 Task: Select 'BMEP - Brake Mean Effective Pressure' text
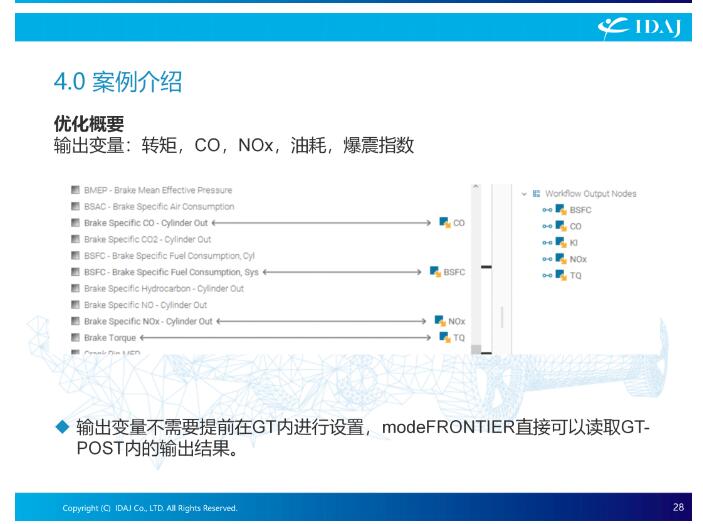coord(158,190)
